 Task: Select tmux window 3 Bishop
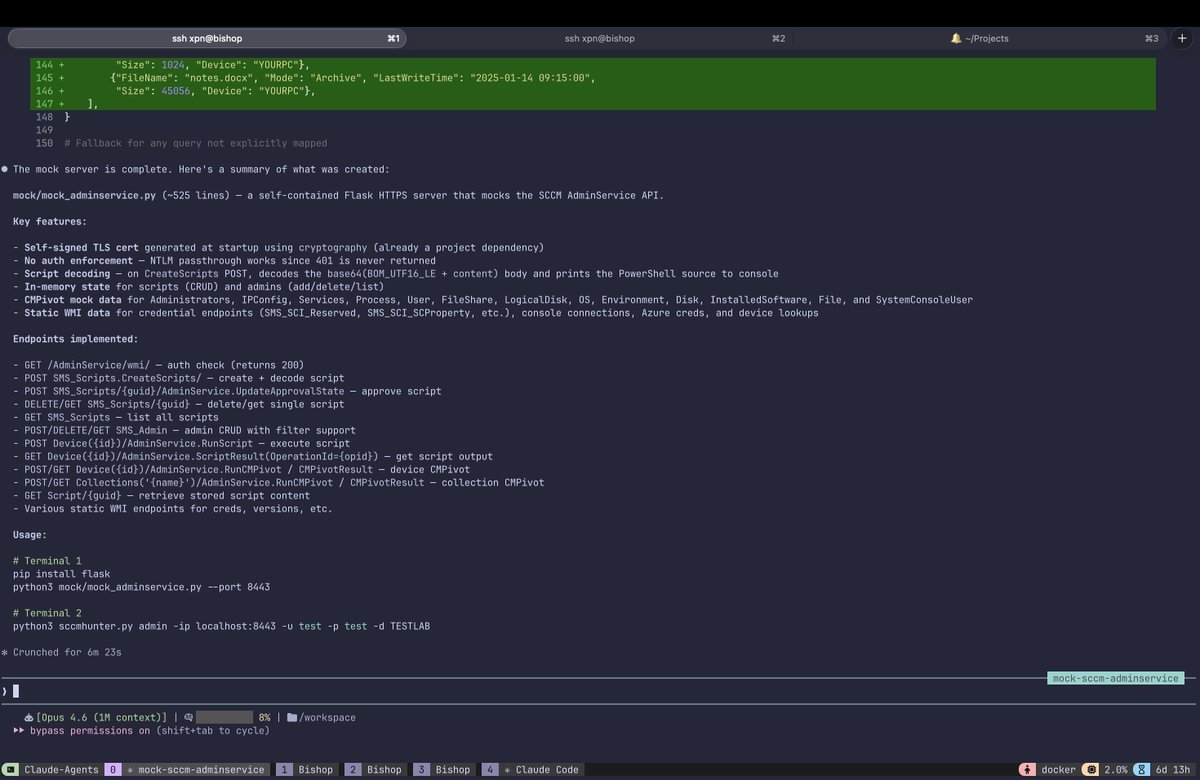click(442, 770)
